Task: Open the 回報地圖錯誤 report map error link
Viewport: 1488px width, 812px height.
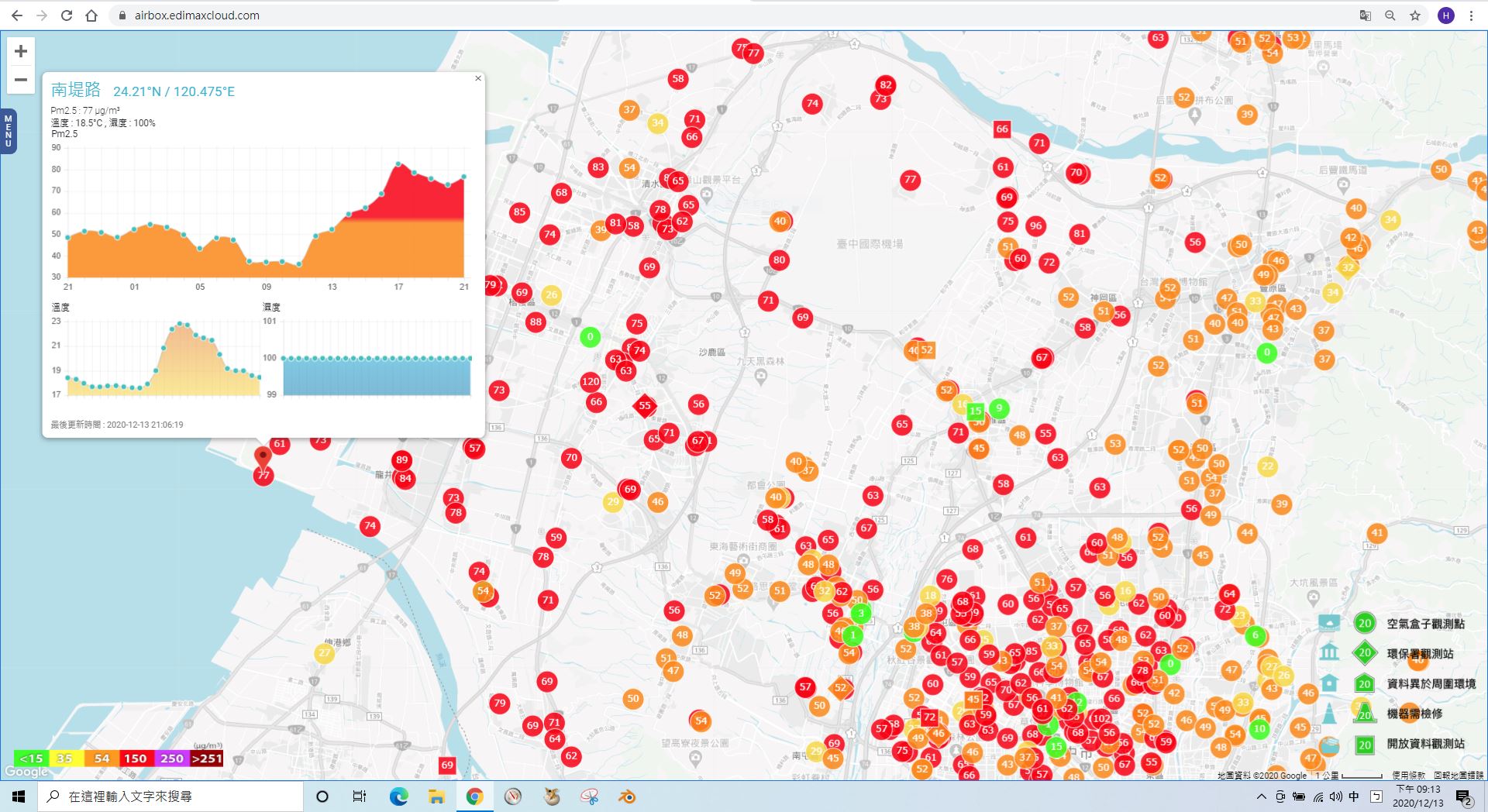Action: (x=1459, y=775)
